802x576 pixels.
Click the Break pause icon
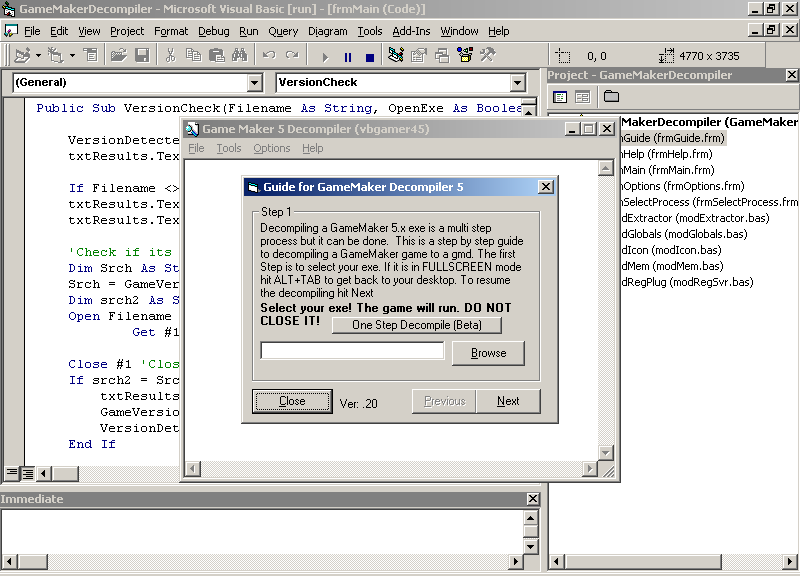(x=348, y=57)
